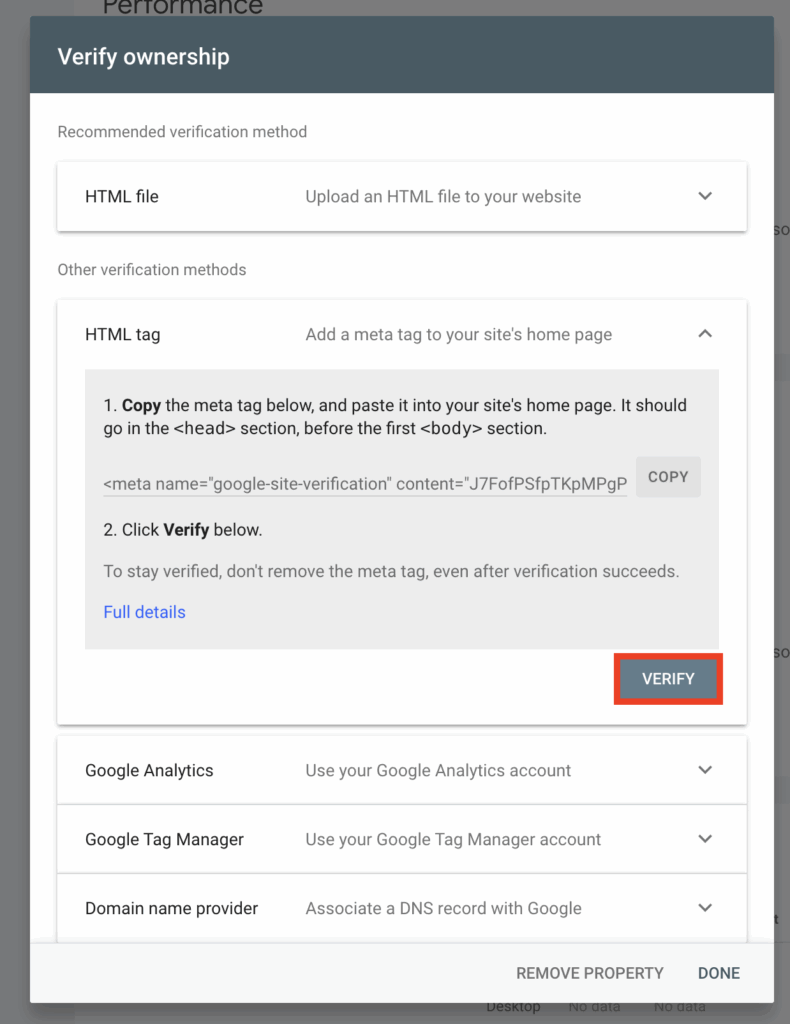Image resolution: width=790 pixels, height=1024 pixels.
Task: Click the HTML file method label
Action: coord(122,197)
